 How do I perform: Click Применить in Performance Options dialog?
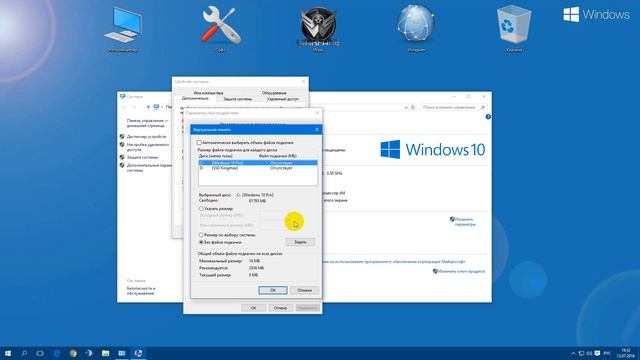pyautogui.click(x=307, y=308)
